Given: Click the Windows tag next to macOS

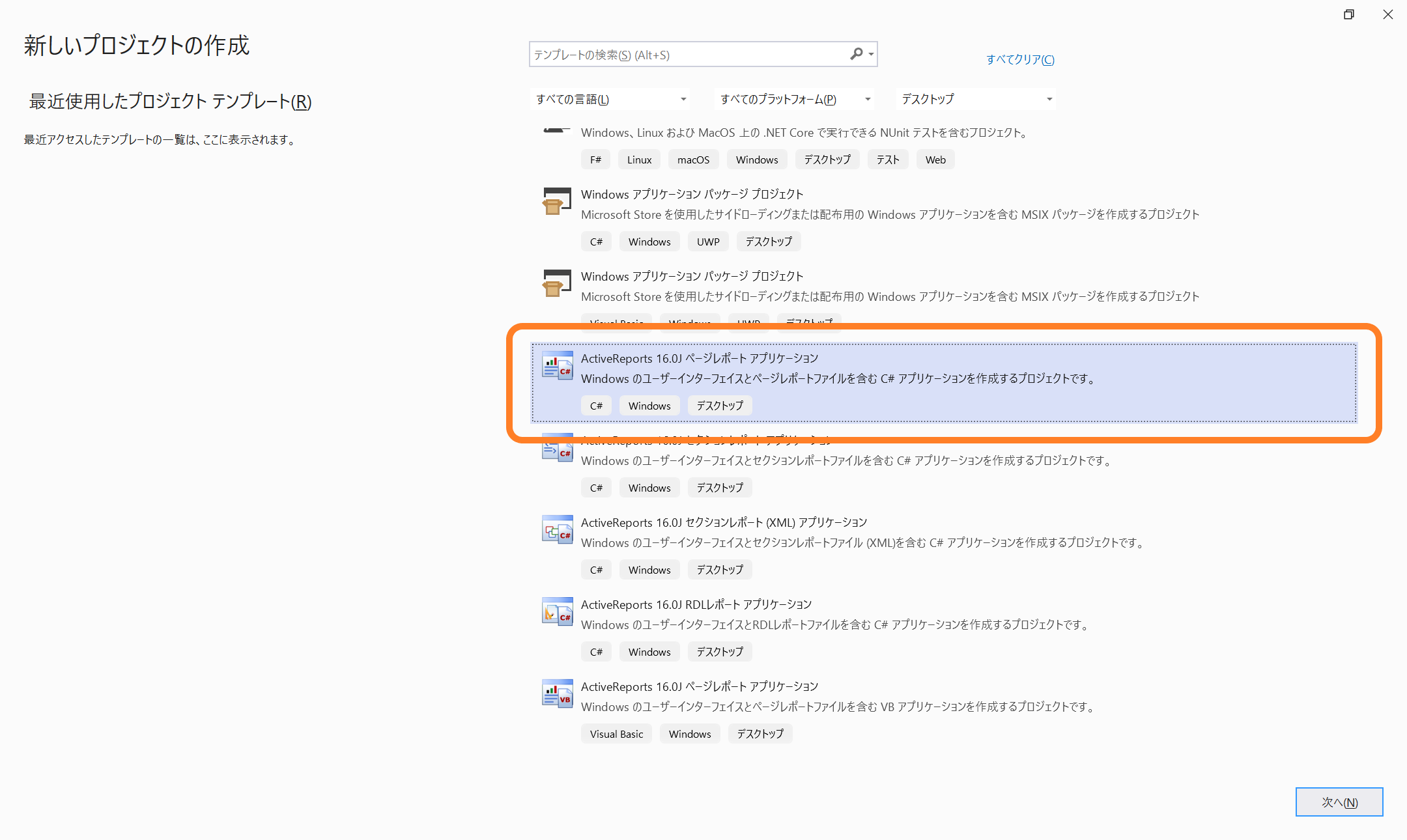Looking at the screenshot, I should pyautogui.click(x=757, y=160).
